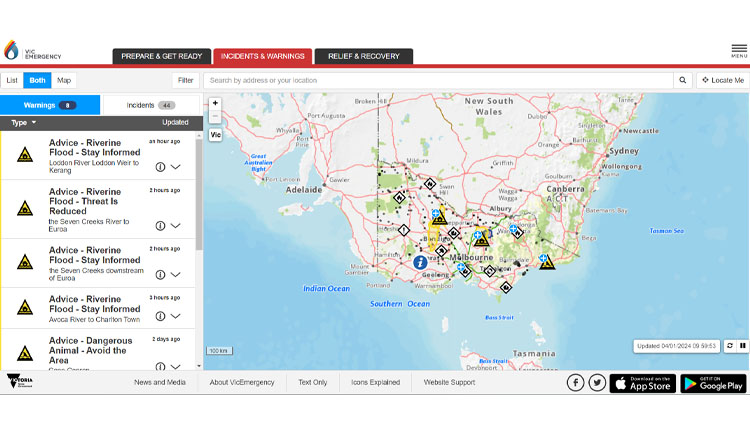
Task: Click the scrollbar up arrow
Action: click(x=199, y=135)
